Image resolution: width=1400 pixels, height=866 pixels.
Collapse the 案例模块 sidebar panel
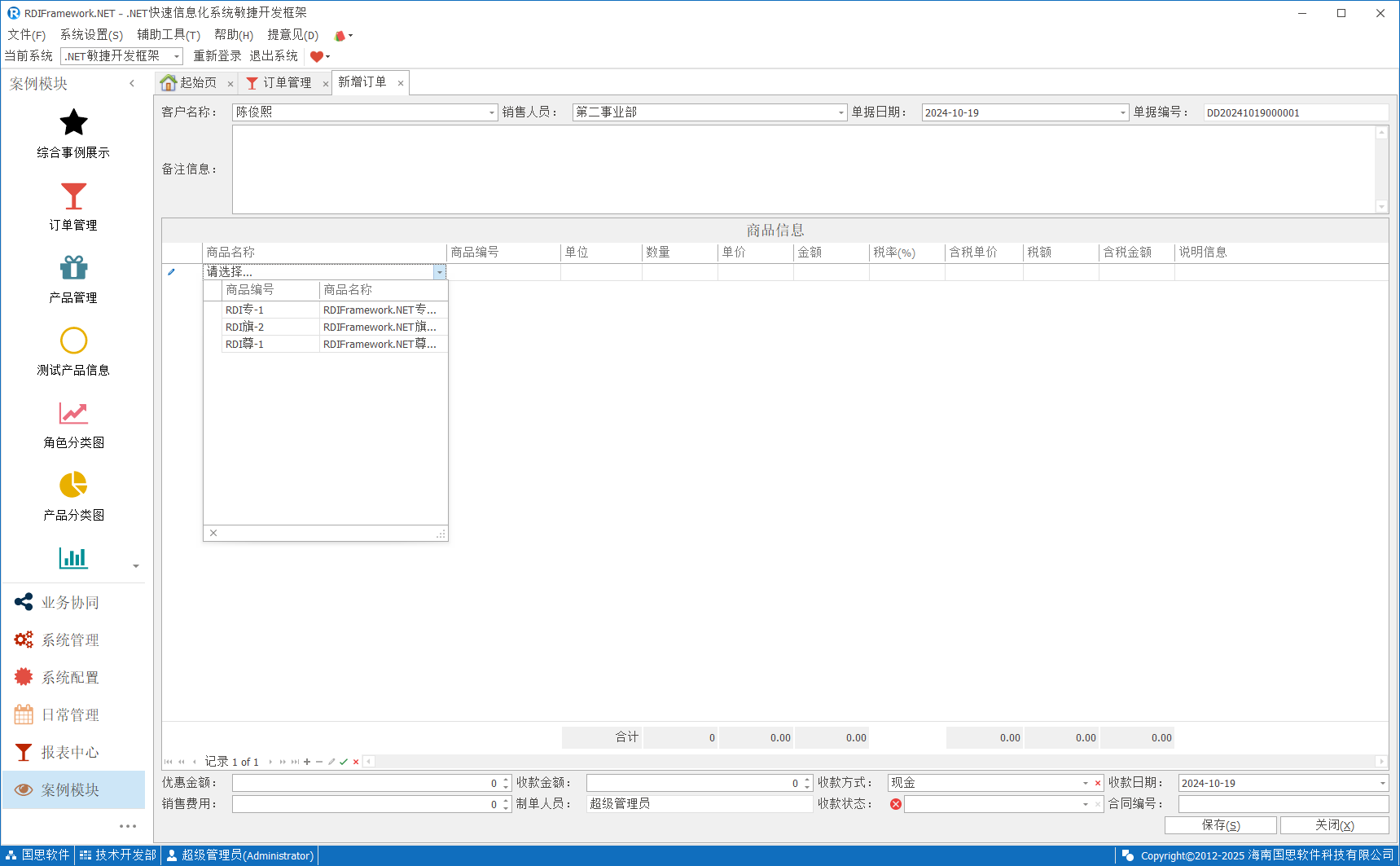tap(132, 83)
